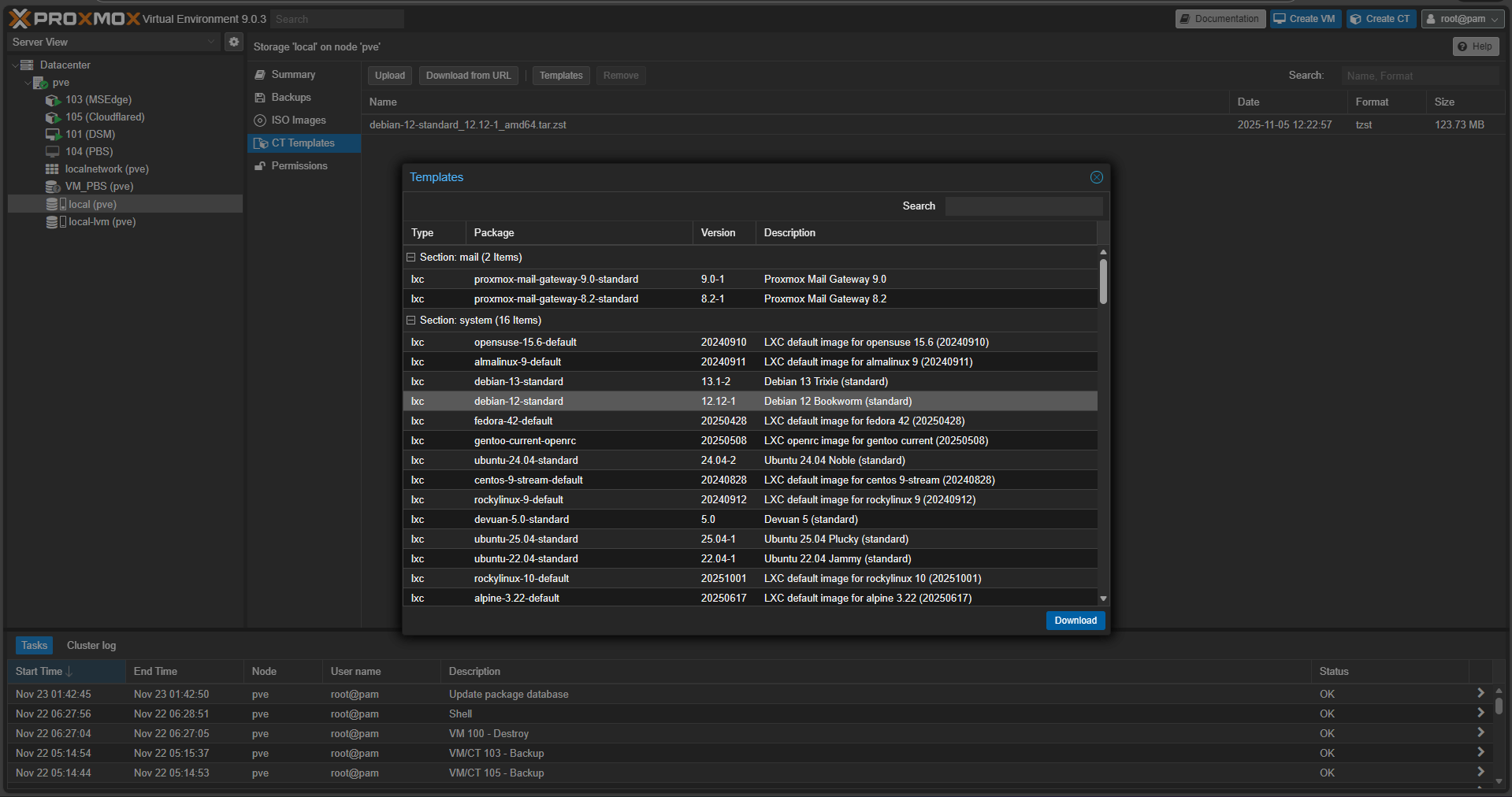The width and height of the screenshot is (1512, 797).
Task: Click the Create CT button
Action: 1381,19
